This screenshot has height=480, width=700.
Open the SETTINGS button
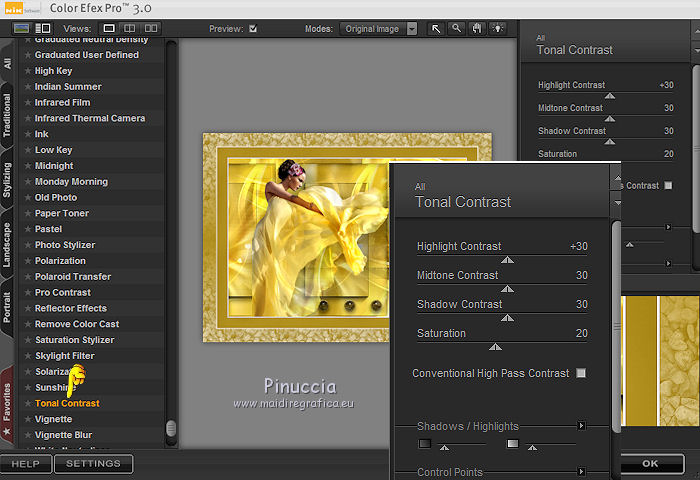pos(93,464)
